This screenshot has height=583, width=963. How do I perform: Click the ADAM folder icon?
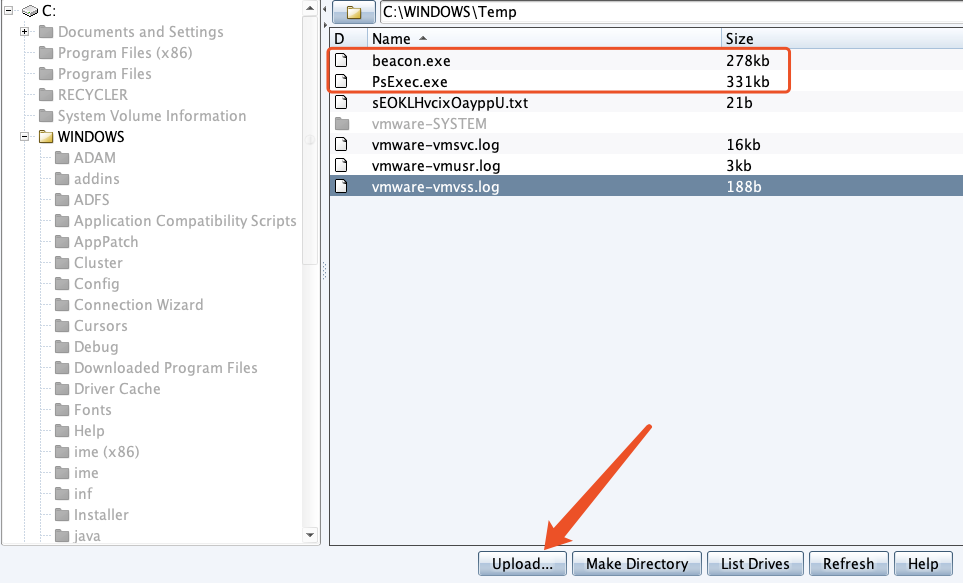point(62,158)
